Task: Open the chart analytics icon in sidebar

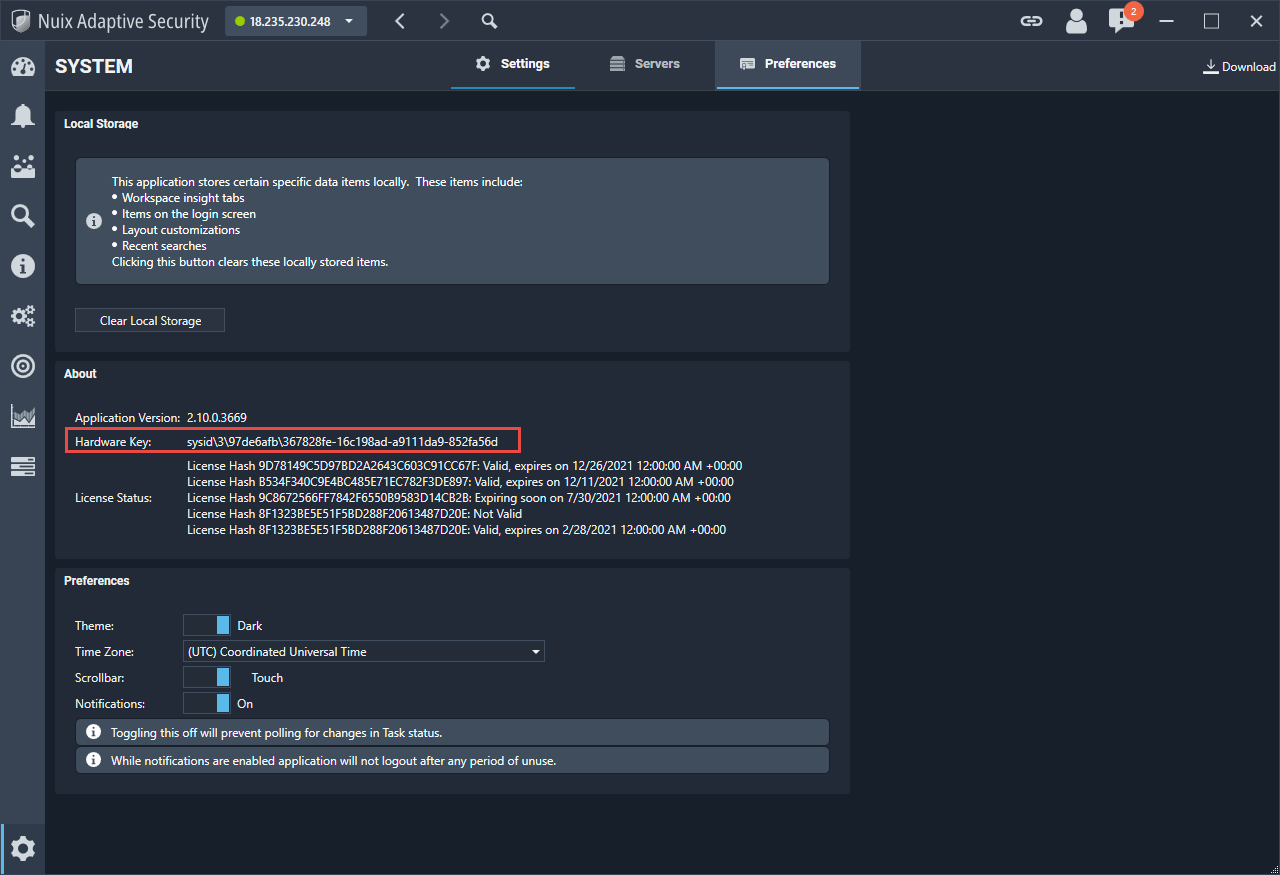Action: click(22, 416)
